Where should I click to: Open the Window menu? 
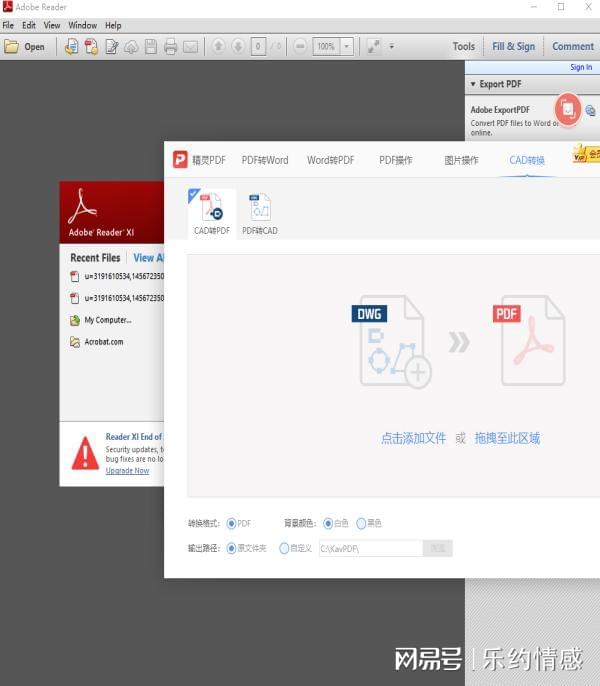[82, 25]
